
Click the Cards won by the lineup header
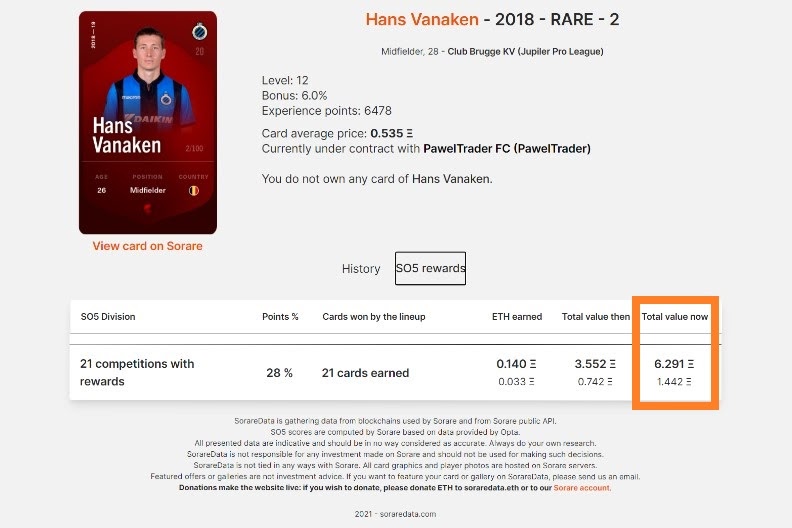pyautogui.click(x=374, y=317)
